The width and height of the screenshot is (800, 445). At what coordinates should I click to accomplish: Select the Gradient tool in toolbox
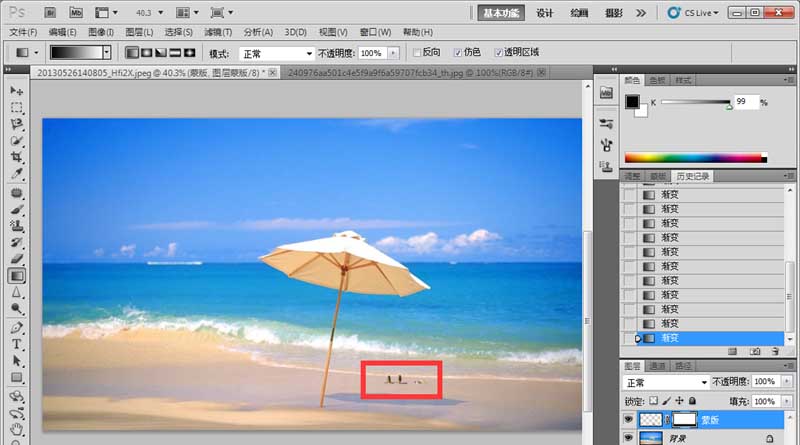point(17,276)
